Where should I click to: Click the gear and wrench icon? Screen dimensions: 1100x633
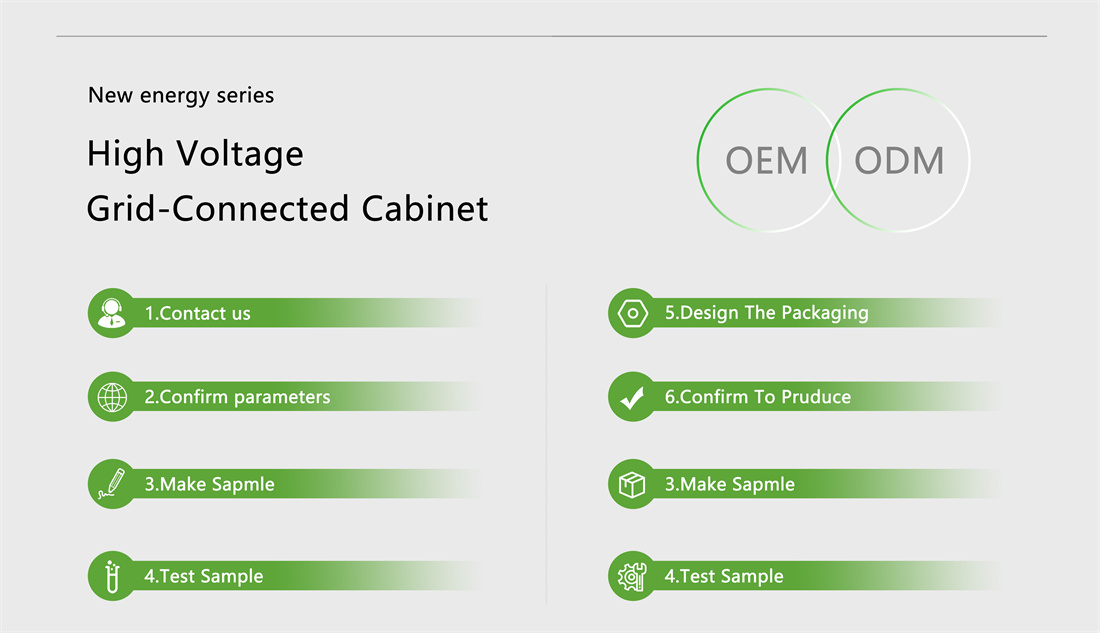(632, 576)
